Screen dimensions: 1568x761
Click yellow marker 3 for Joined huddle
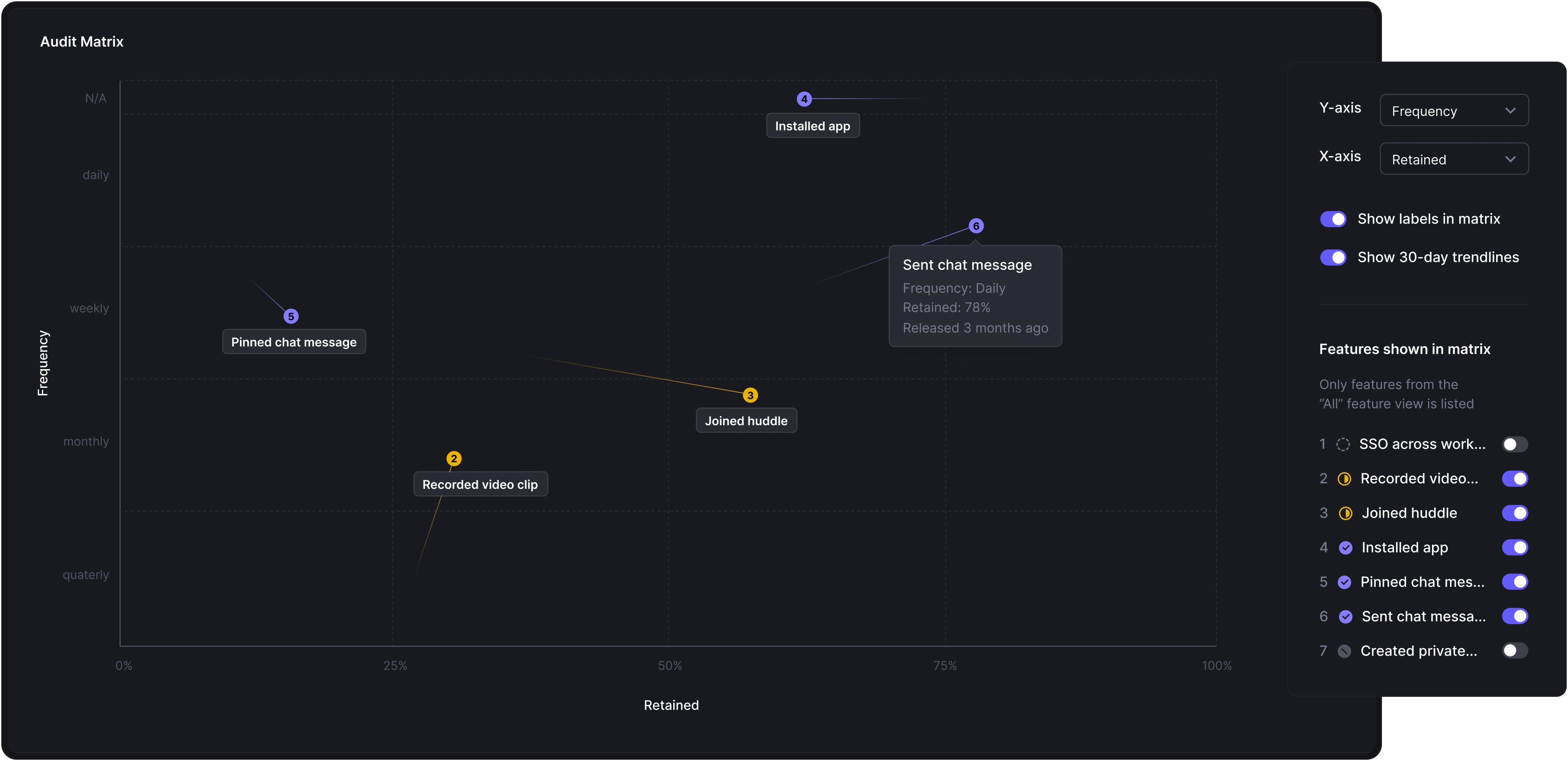(x=750, y=395)
